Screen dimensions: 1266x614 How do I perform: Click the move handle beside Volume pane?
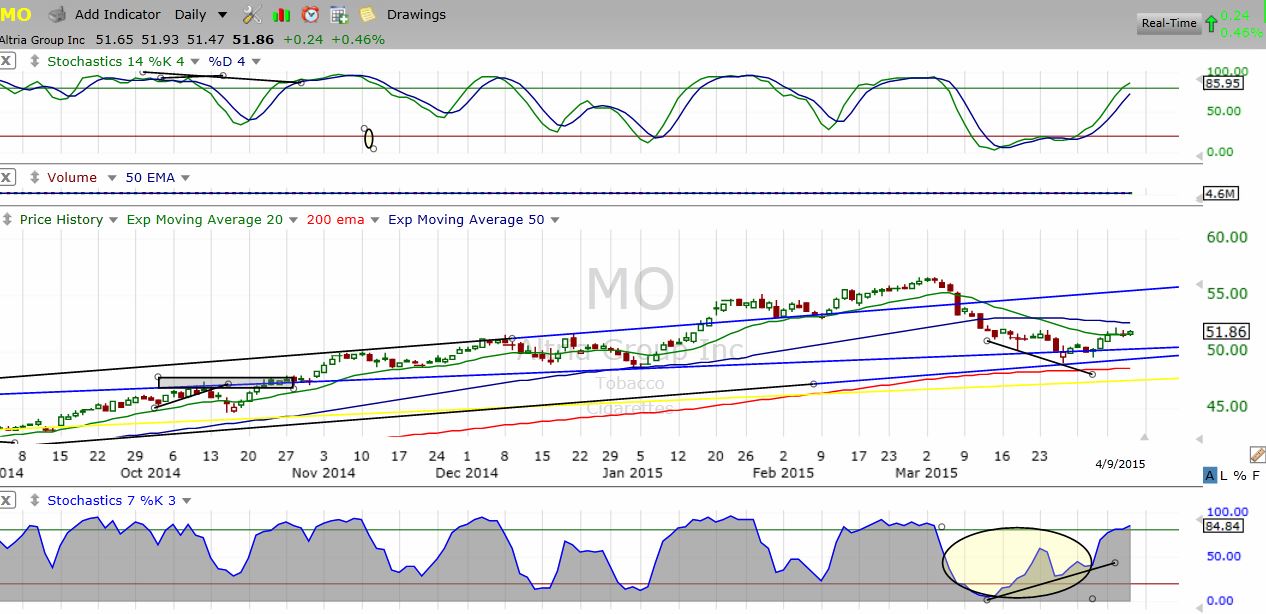pos(36,178)
